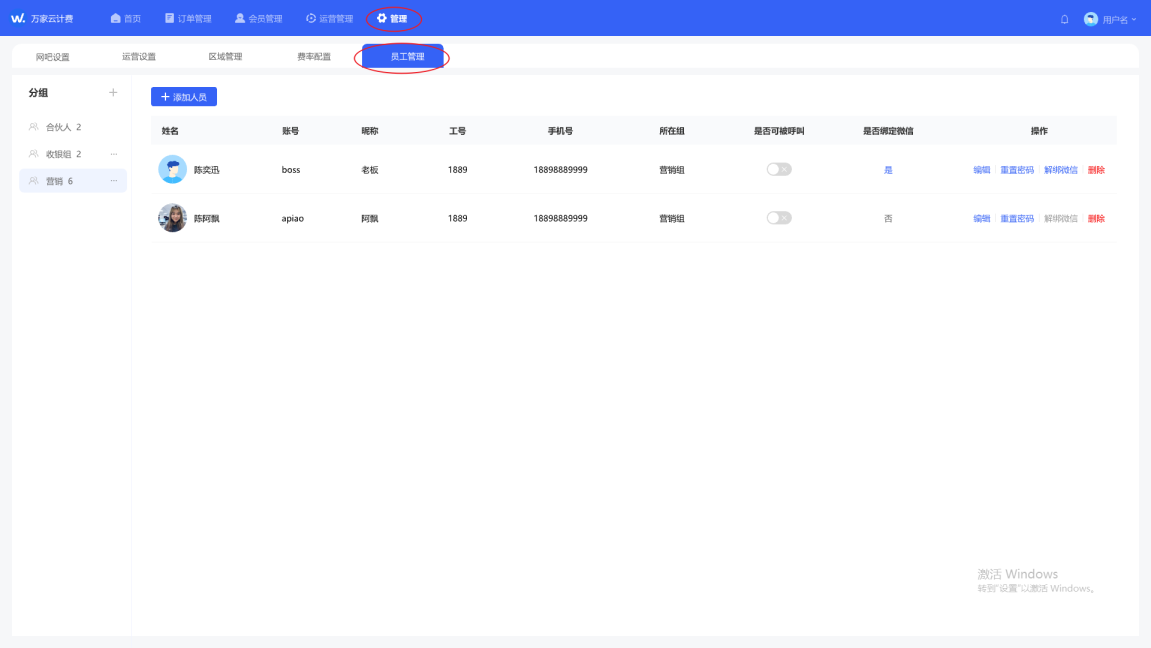Switch to the 运营设置 tab
The image size is (1151, 648).
click(139, 57)
